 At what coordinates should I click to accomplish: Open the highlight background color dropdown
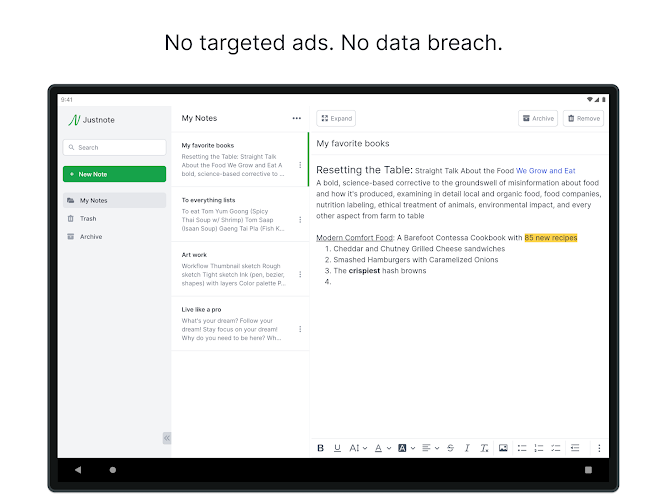[x=406, y=448]
